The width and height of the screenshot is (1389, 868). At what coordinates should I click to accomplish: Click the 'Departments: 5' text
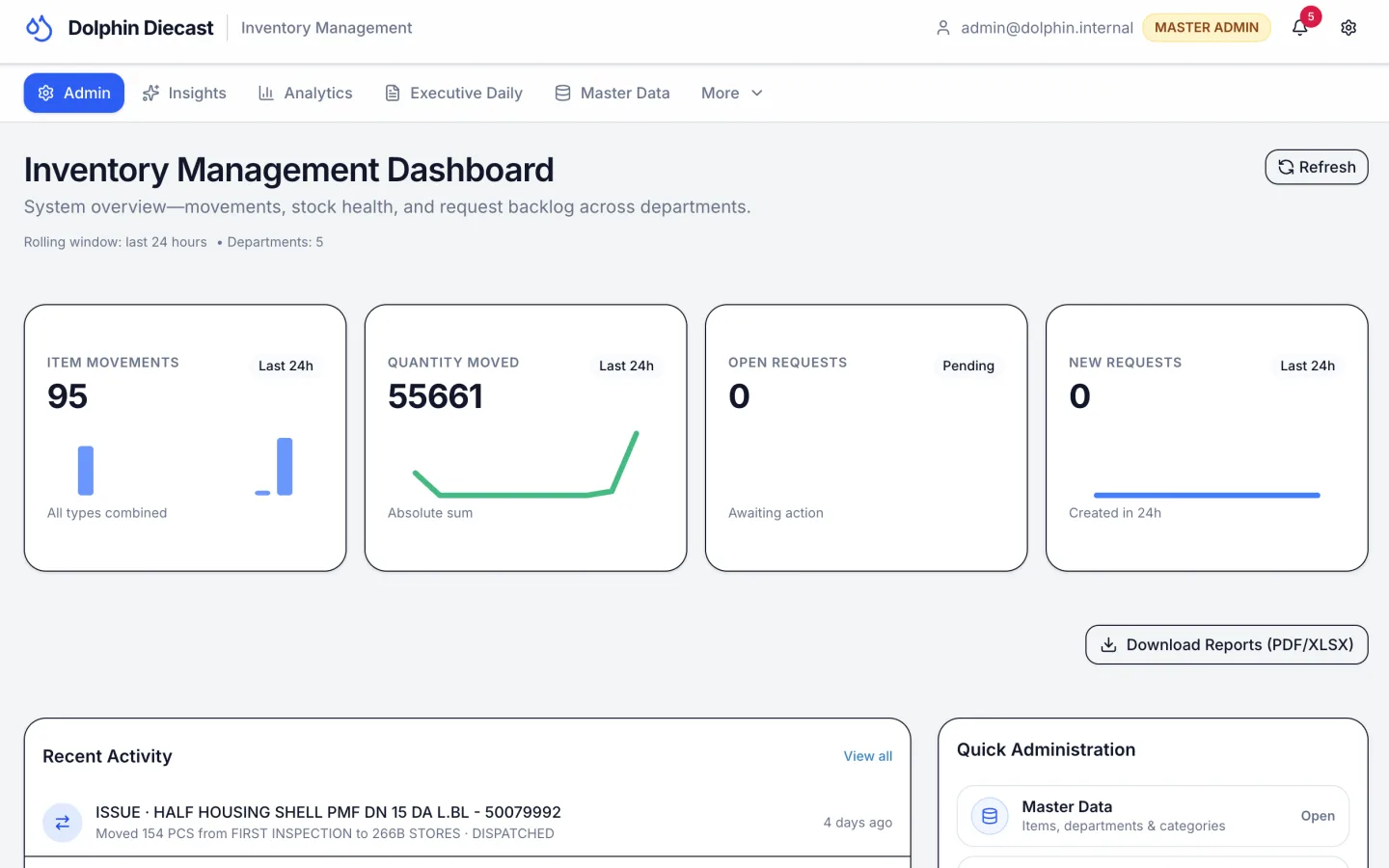tap(275, 242)
